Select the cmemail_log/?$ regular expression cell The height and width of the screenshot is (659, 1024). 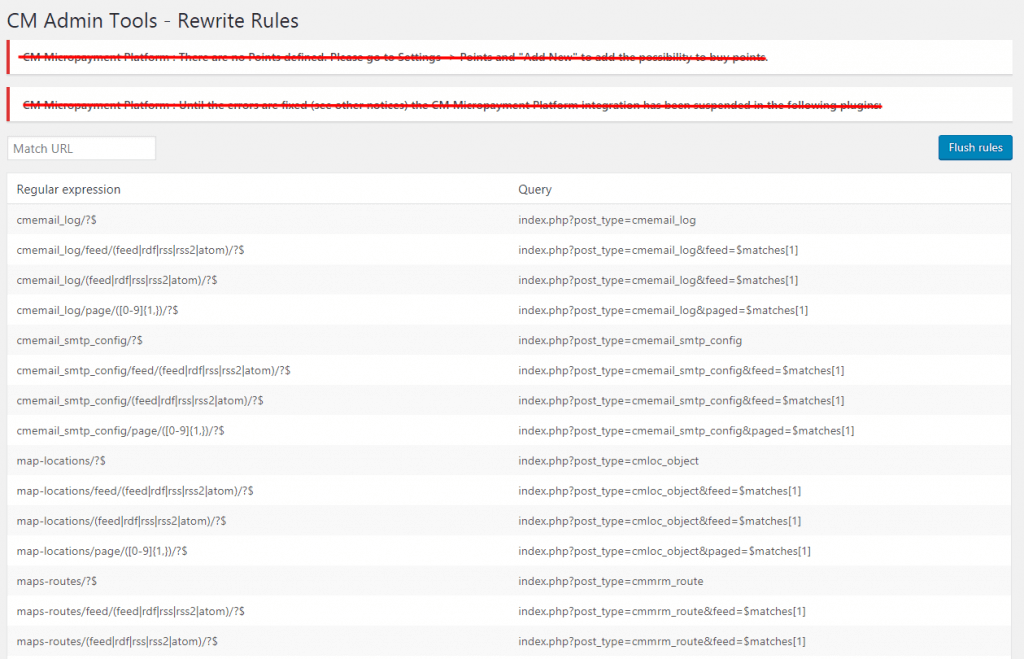[x=57, y=219]
